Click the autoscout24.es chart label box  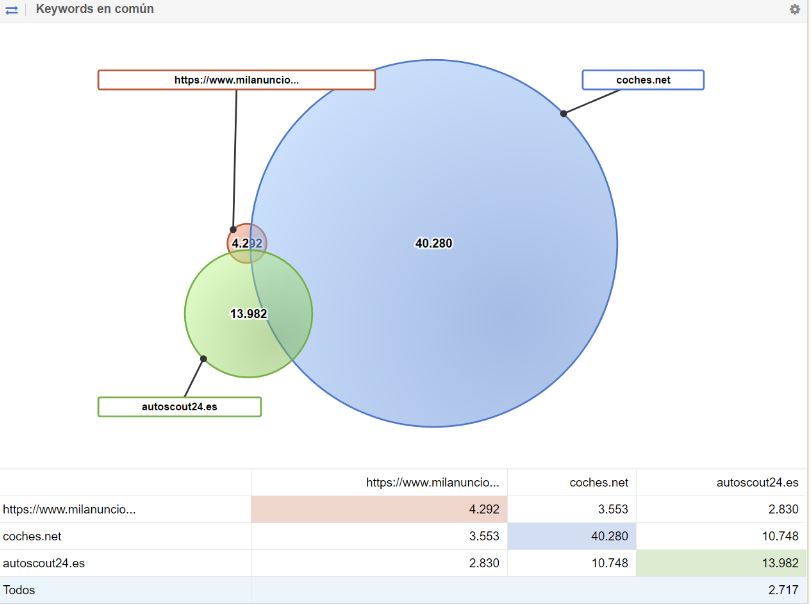click(179, 407)
